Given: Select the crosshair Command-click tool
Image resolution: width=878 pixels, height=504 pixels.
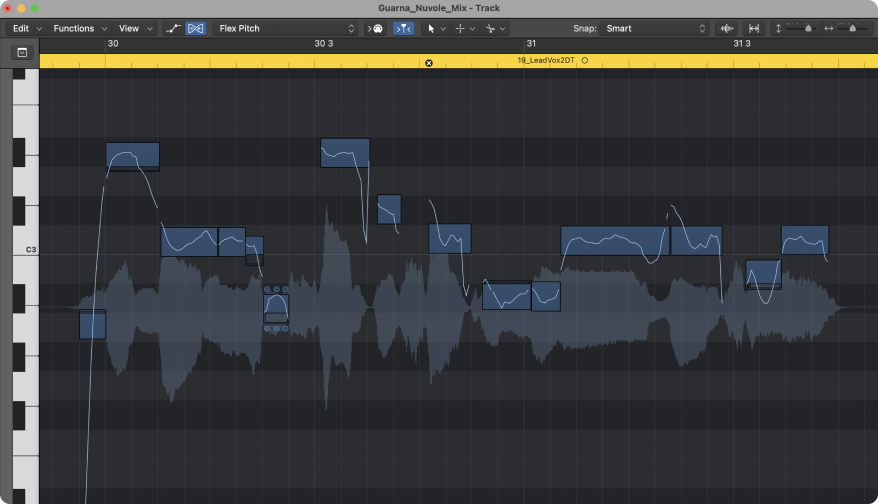Looking at the screenshot, I should pyautogui.click(x=460, y=29).
